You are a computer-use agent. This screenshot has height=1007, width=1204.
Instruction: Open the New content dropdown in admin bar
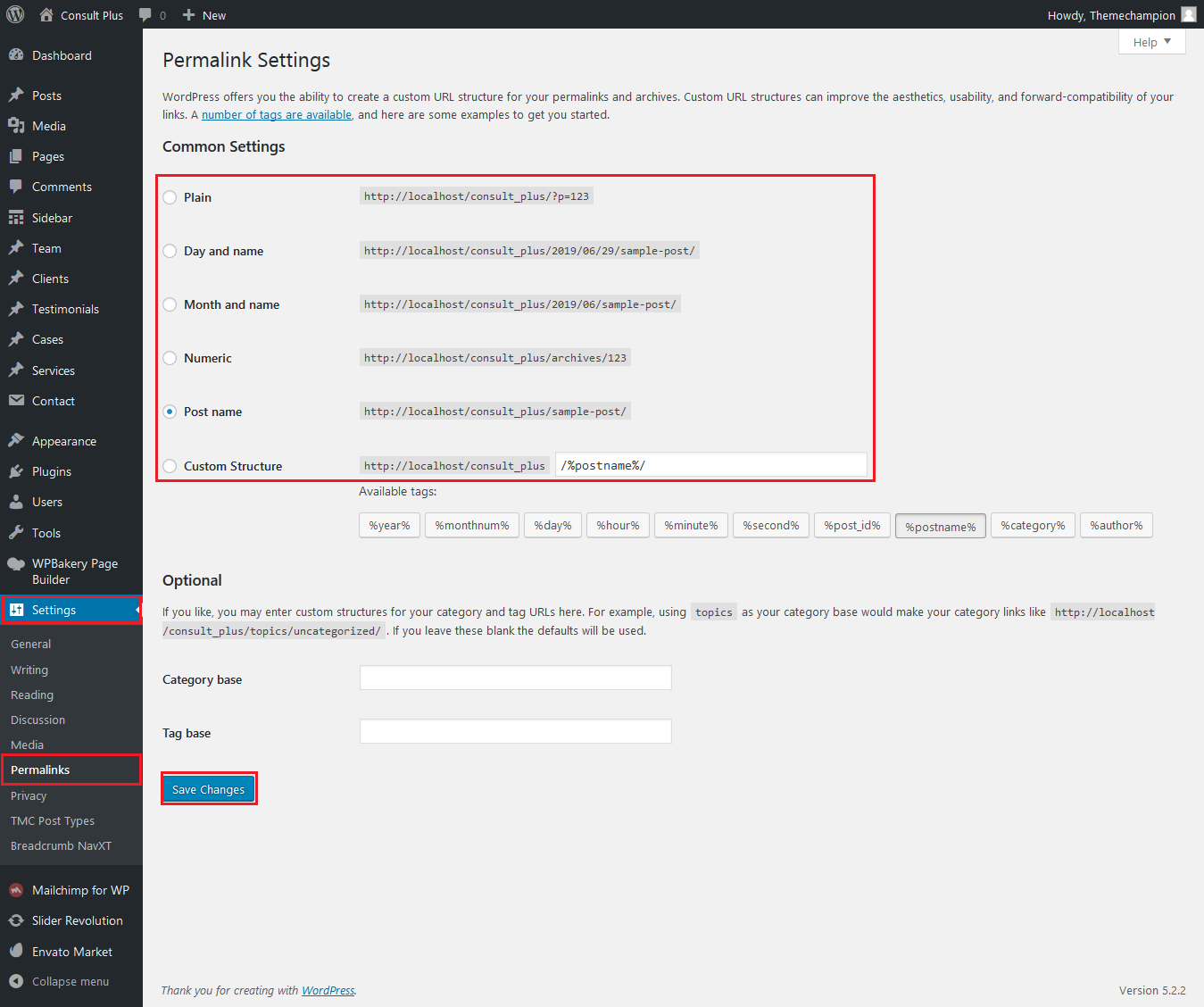pos(204,15)
